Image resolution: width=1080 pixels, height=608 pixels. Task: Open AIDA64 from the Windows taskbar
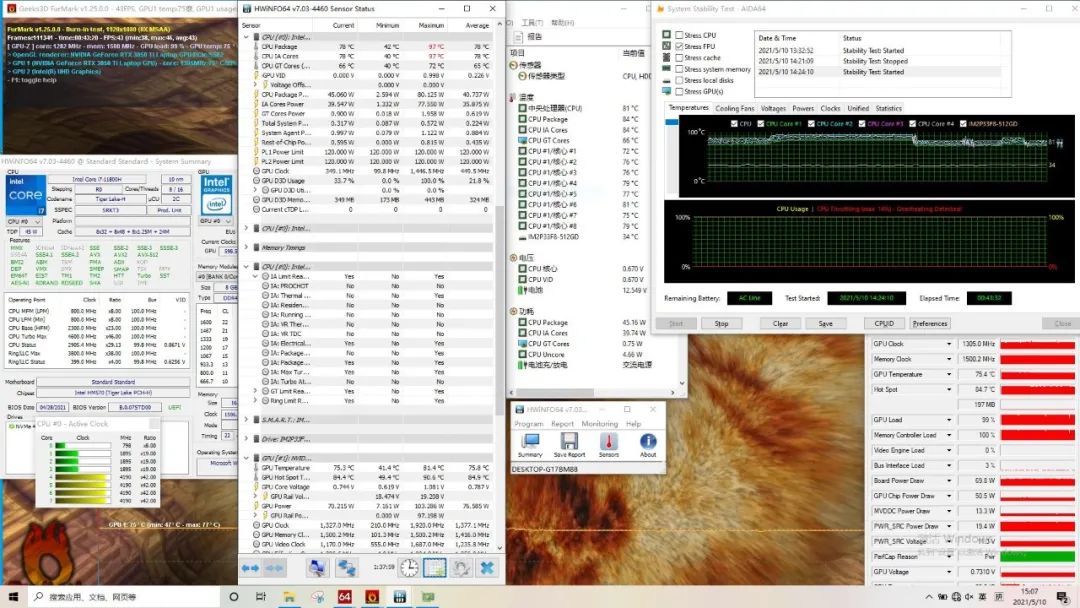pos(343,597)
